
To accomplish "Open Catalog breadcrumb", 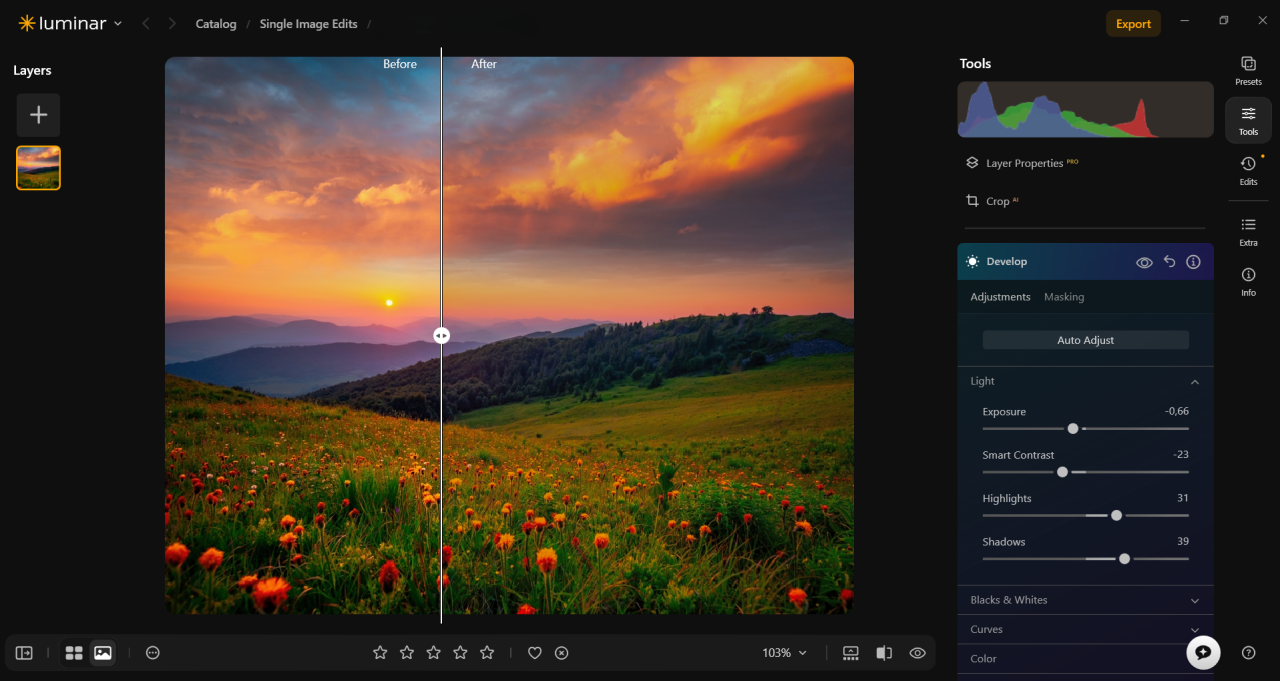I will coord(216,24).
